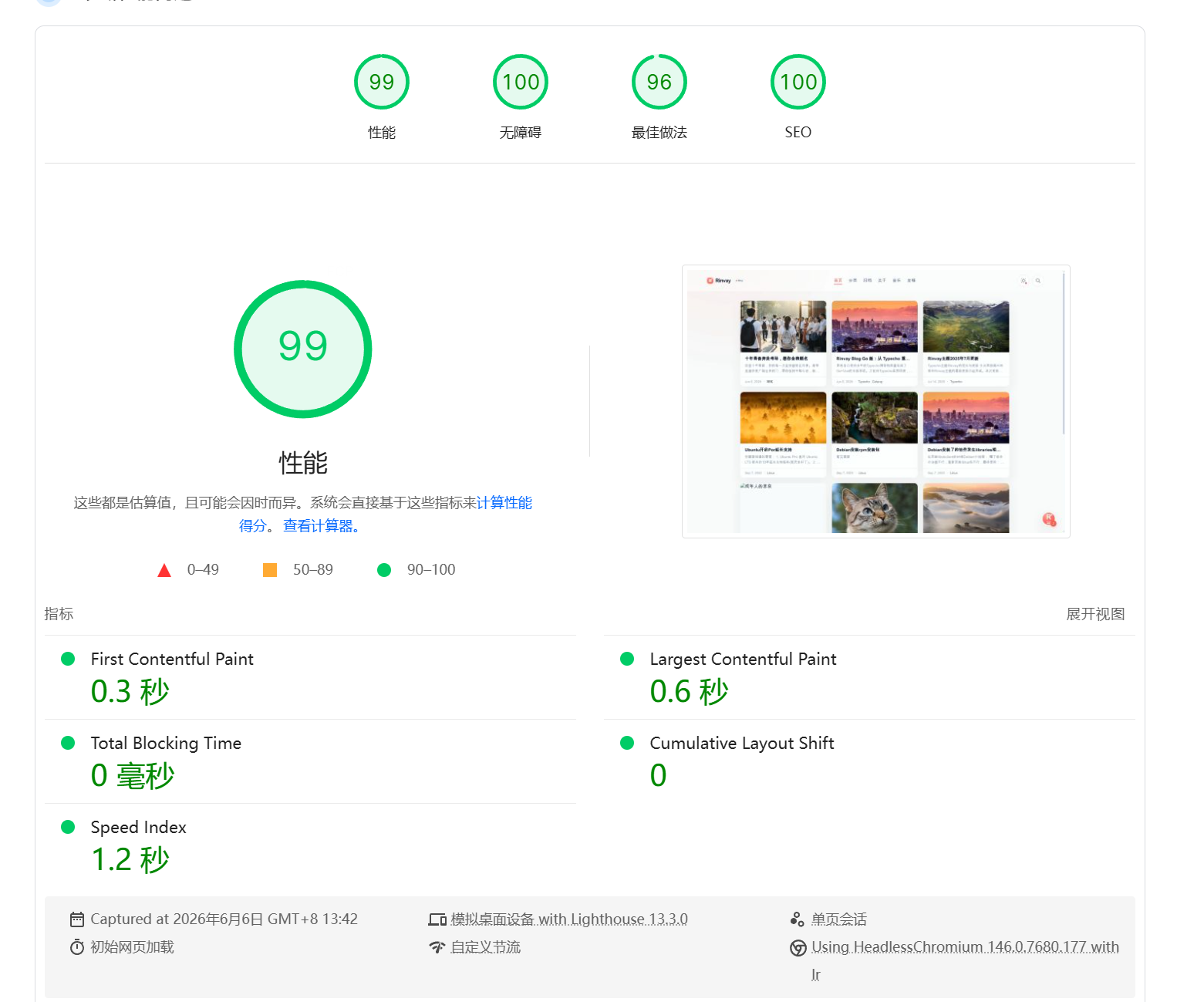Image resolution: width=1204 pixels, height=1002 pixels.
Task: Expand metrics view with 展开视图
Action: click(x=1095, y=614)
